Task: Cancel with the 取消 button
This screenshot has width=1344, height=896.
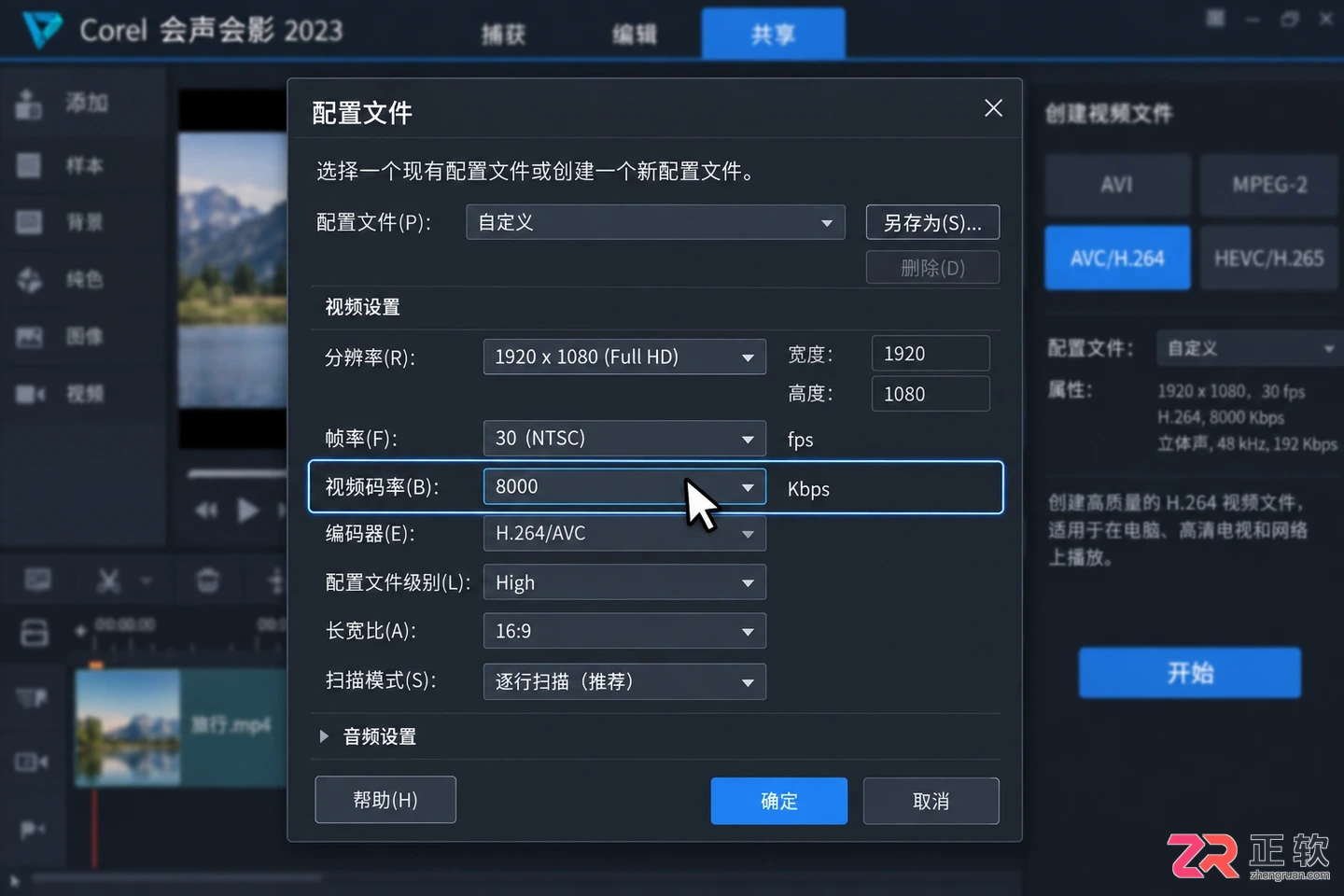Action: point(931,801)
